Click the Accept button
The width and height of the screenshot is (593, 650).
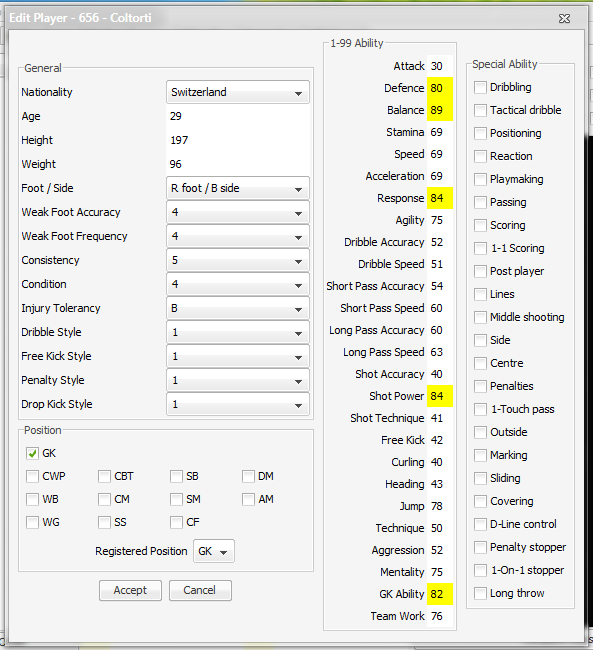click(130, 590)
